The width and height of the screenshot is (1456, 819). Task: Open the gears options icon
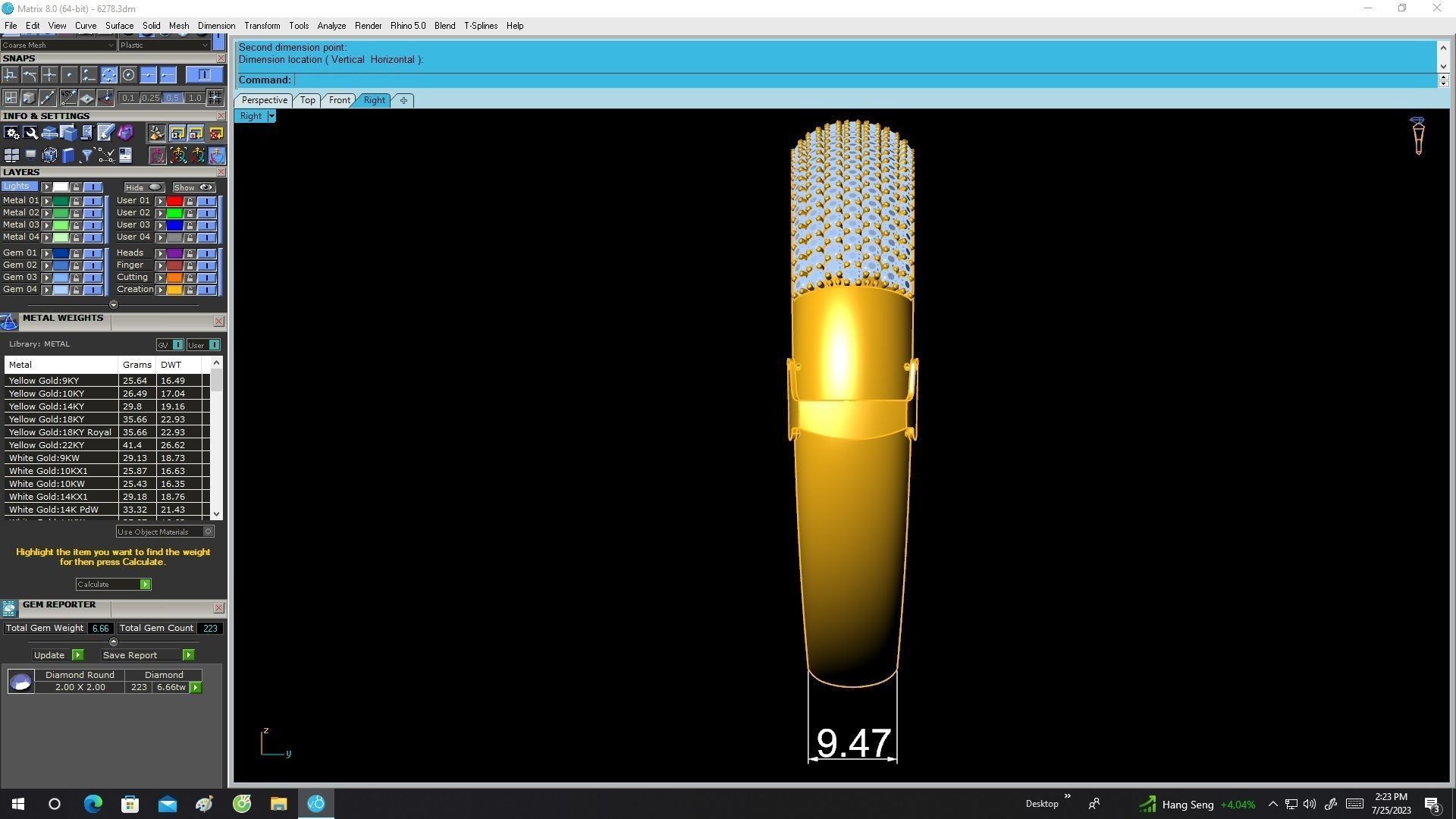point(11,133)
